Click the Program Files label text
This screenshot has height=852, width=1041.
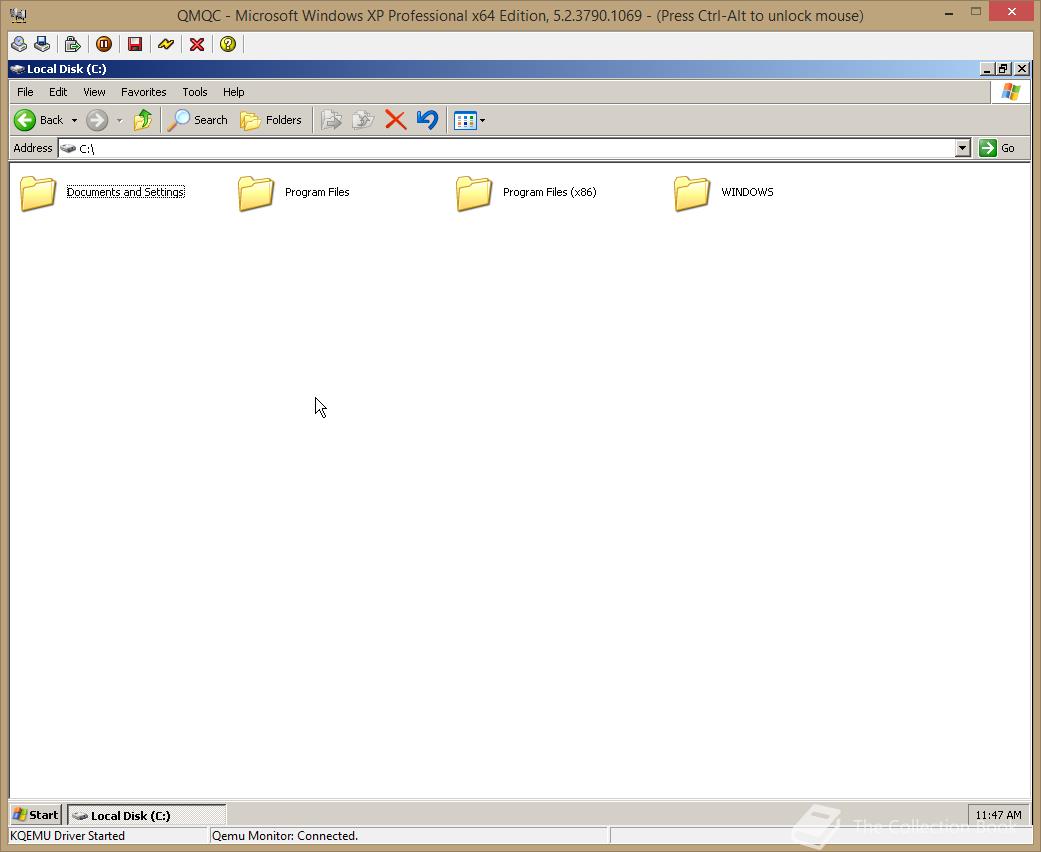[317, 192]
